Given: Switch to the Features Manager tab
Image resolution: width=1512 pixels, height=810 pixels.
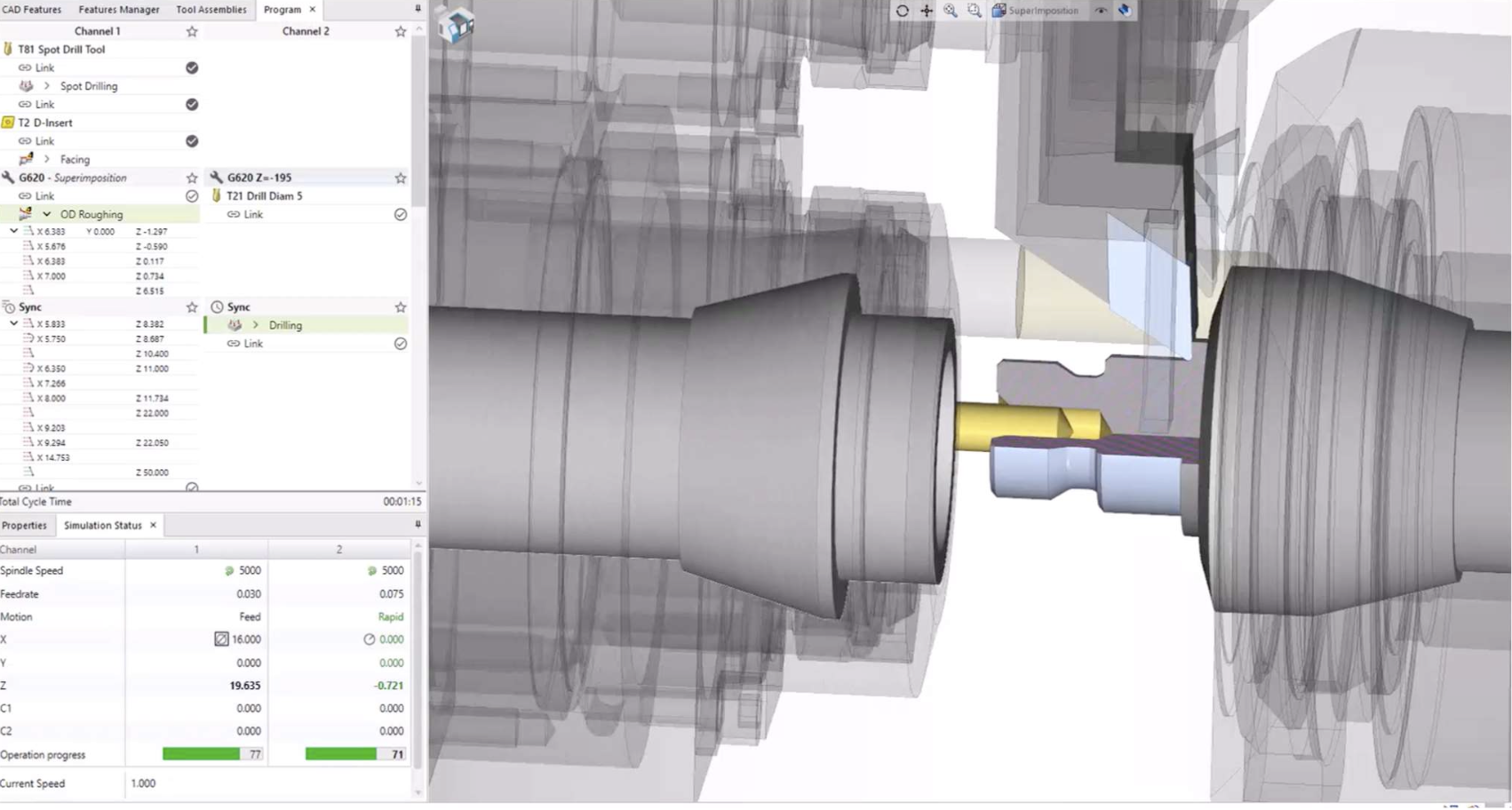Looking at the screenshot, I should (x=119, y=9).
